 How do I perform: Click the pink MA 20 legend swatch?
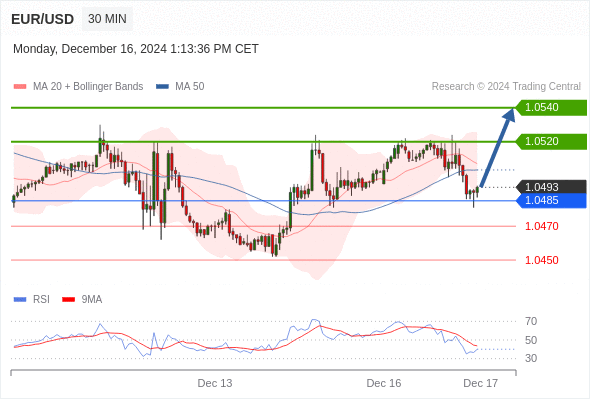point(20,87)
